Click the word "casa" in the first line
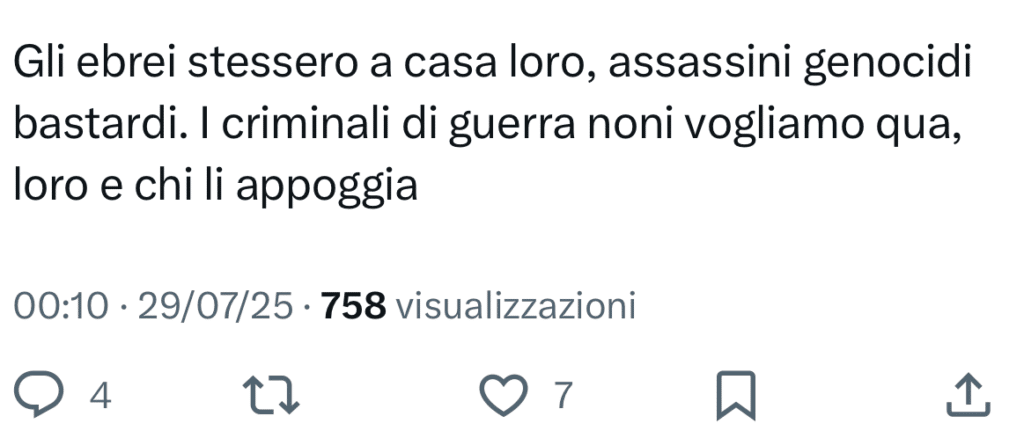 click(441, 67)
